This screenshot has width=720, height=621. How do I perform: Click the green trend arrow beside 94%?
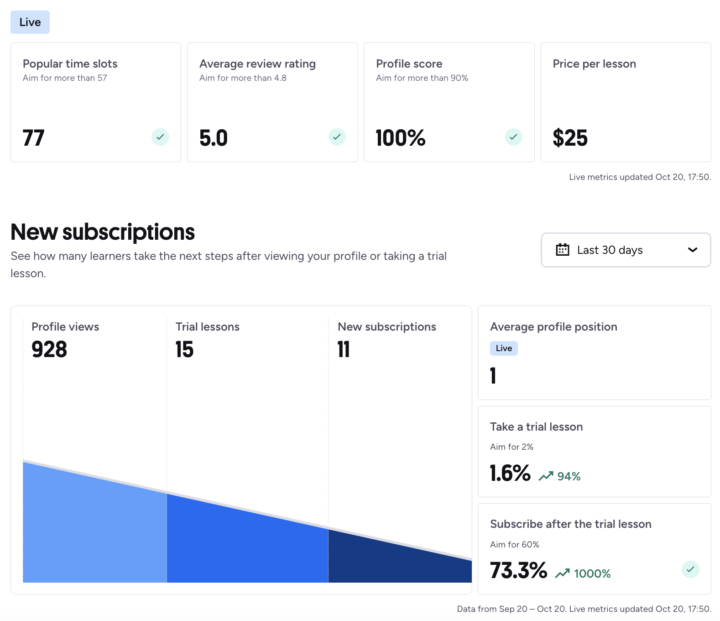pos(546,476)
